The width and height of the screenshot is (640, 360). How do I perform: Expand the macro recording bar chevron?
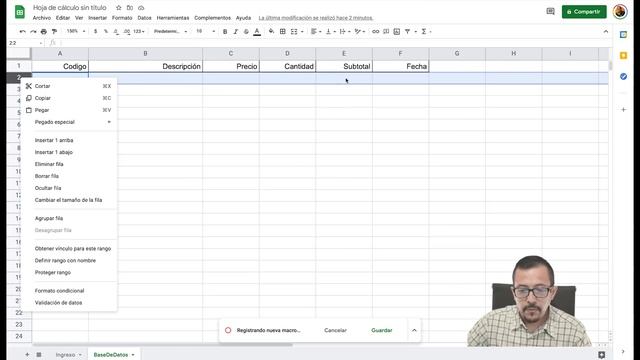tap(414, 330)
